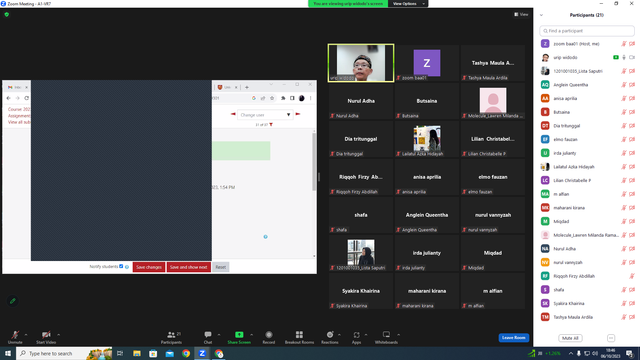The width and height of the screenshot is (640, 360).
Task: Toggle Butsaina's microphone icon in participant list
Action: pos(624,112)
